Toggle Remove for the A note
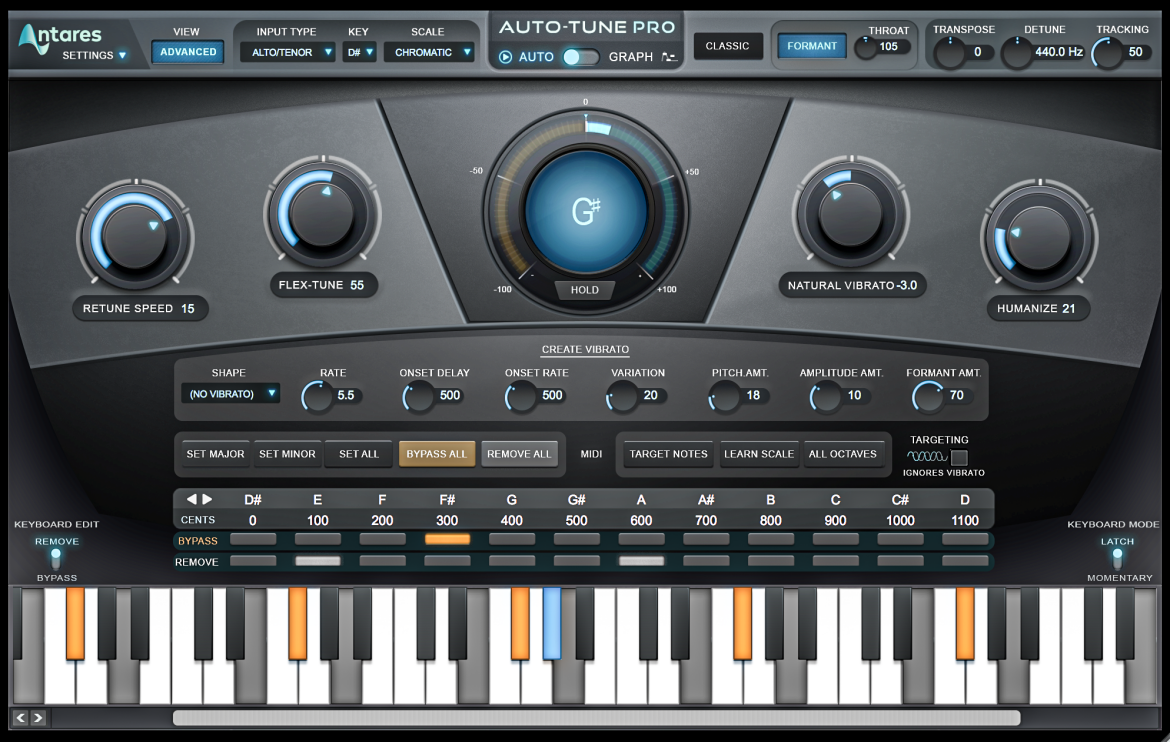Screen dimensions: 1170x742 tap(641, 561)
